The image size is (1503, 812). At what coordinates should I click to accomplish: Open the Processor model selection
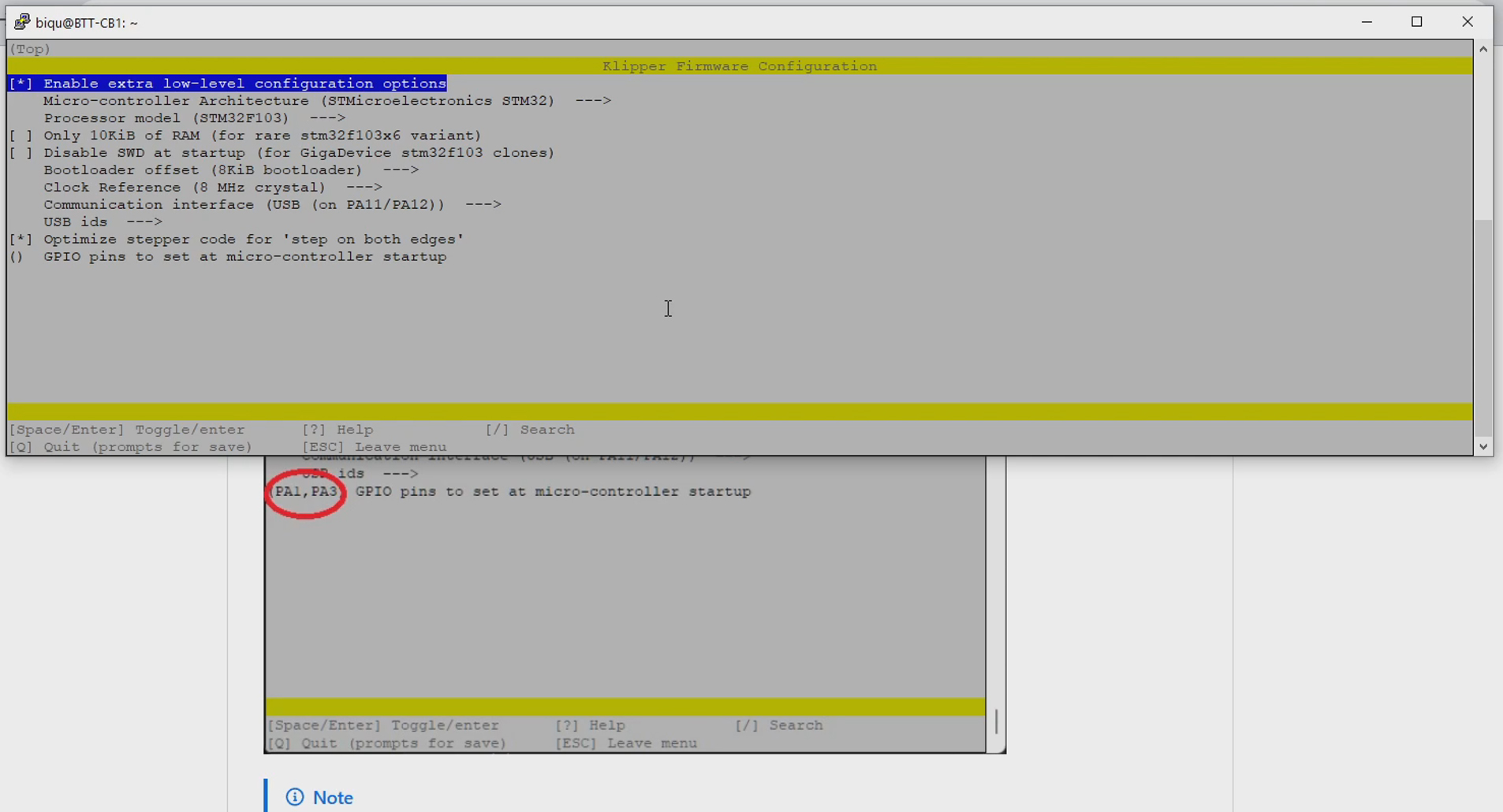pos(194,118)
